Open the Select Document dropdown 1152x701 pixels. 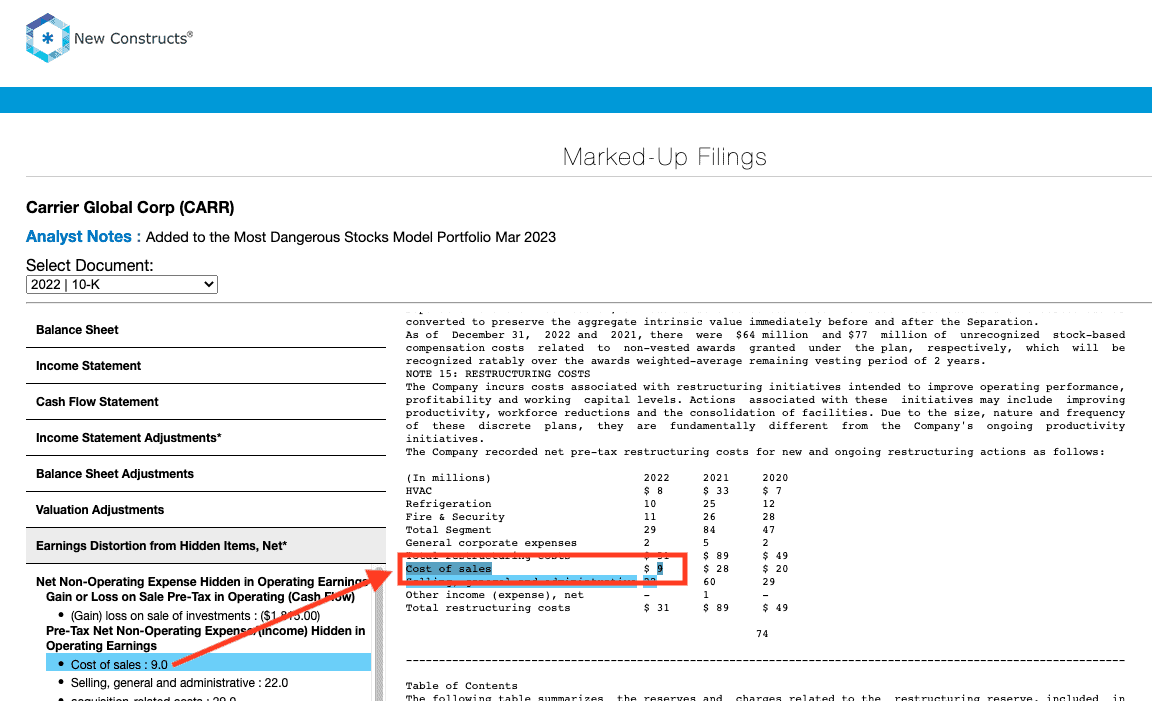[x=122, y=284]
